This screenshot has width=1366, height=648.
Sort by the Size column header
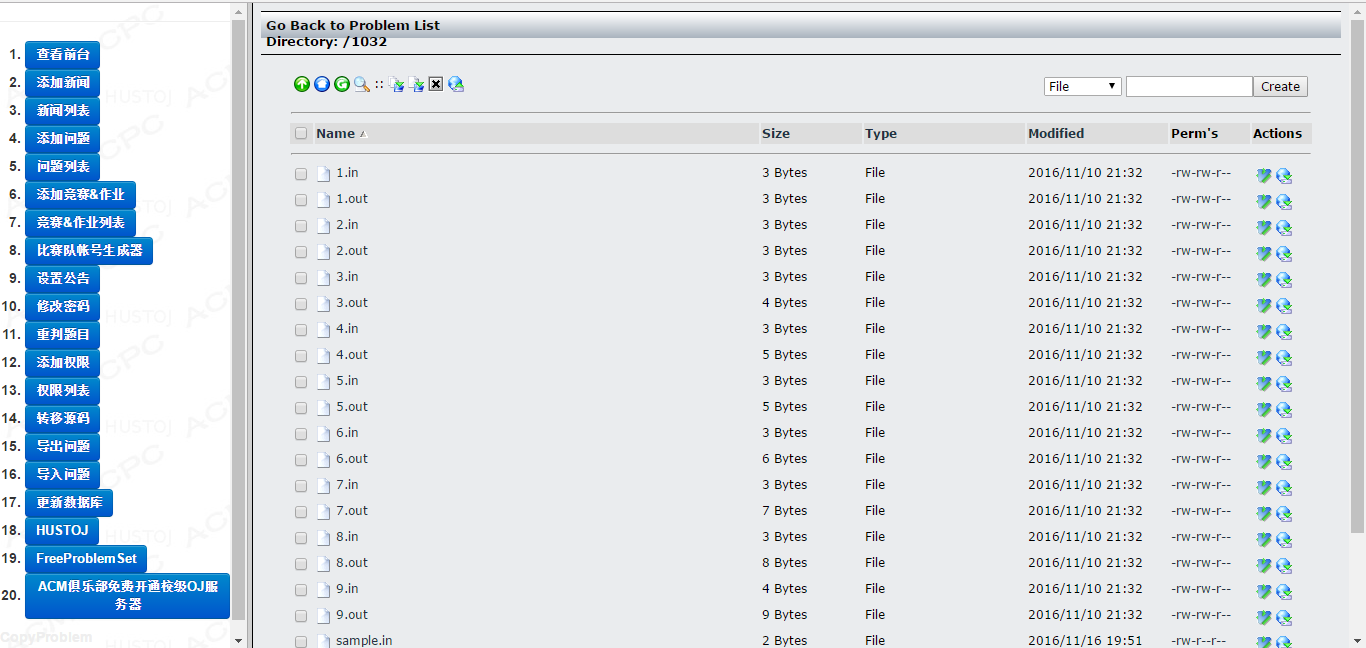[776, 133]
